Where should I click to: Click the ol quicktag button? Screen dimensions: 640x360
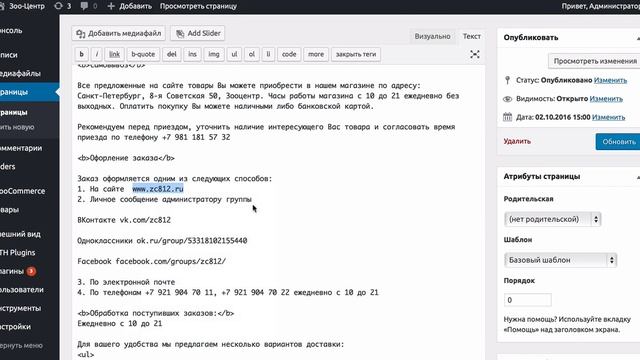coord(252,54)
